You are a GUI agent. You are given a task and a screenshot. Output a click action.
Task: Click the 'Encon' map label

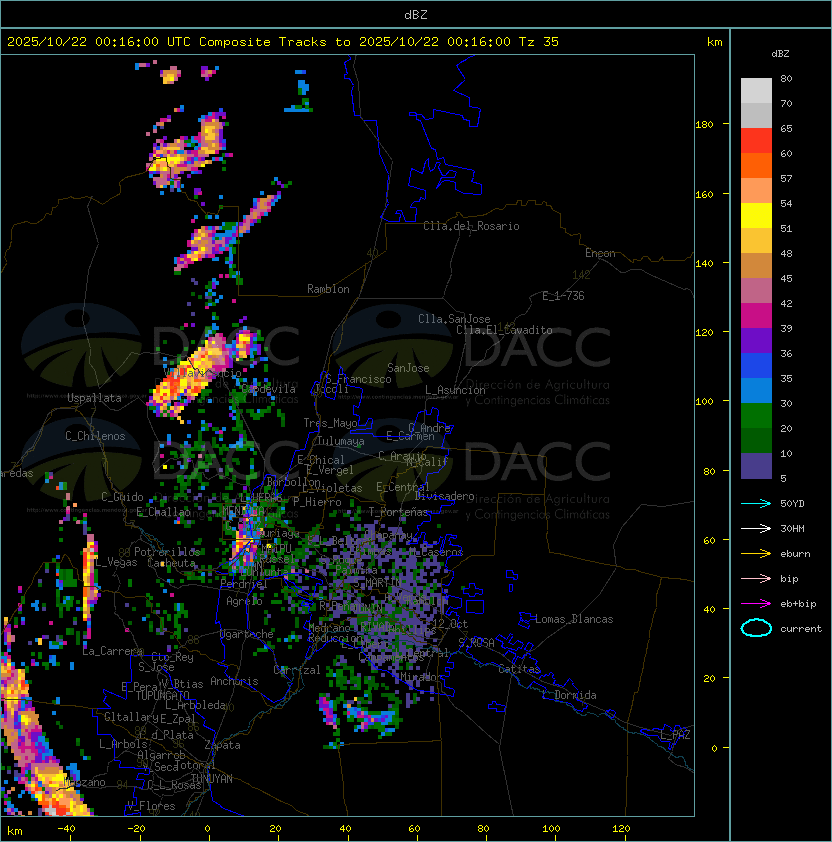[x=600, y=253]
